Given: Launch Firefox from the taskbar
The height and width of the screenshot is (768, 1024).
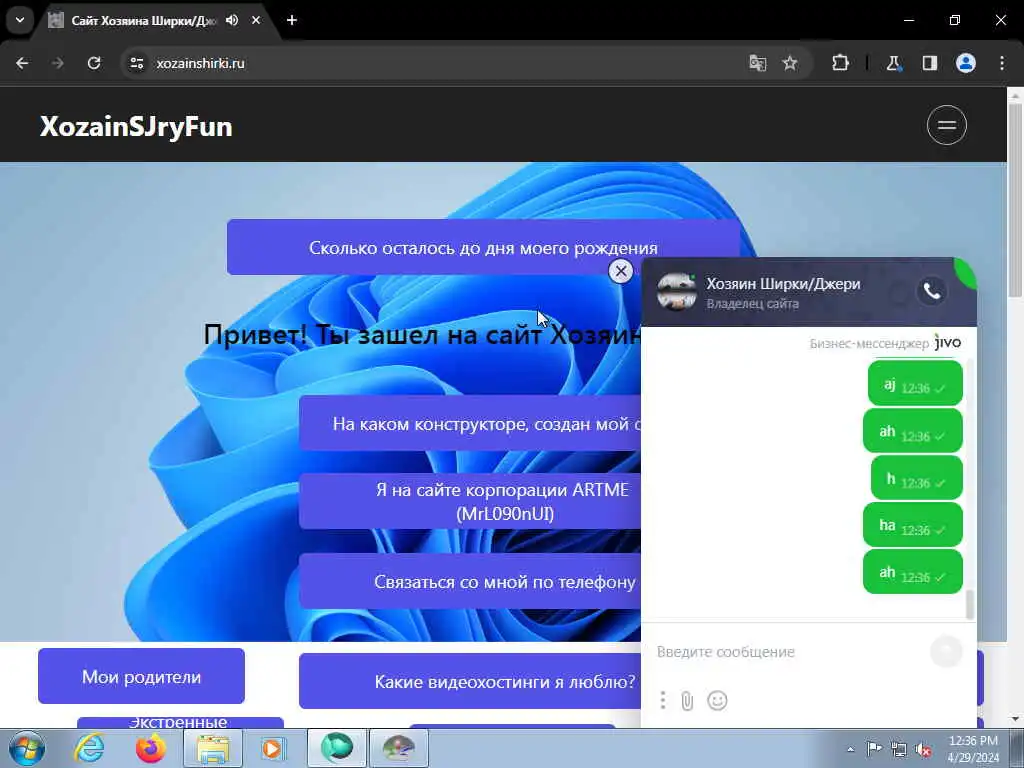Looking at the screenshot, I should point(151,748).
